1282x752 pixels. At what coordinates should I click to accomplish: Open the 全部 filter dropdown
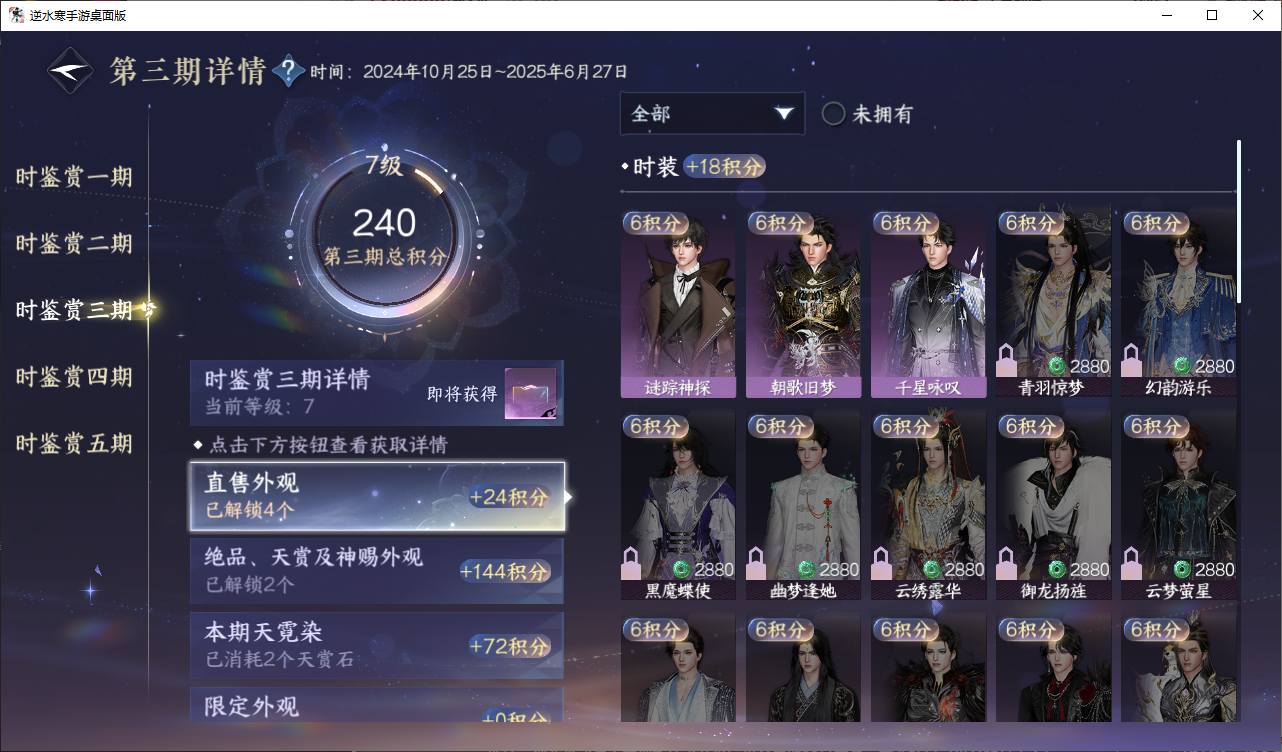pos(712,114)
